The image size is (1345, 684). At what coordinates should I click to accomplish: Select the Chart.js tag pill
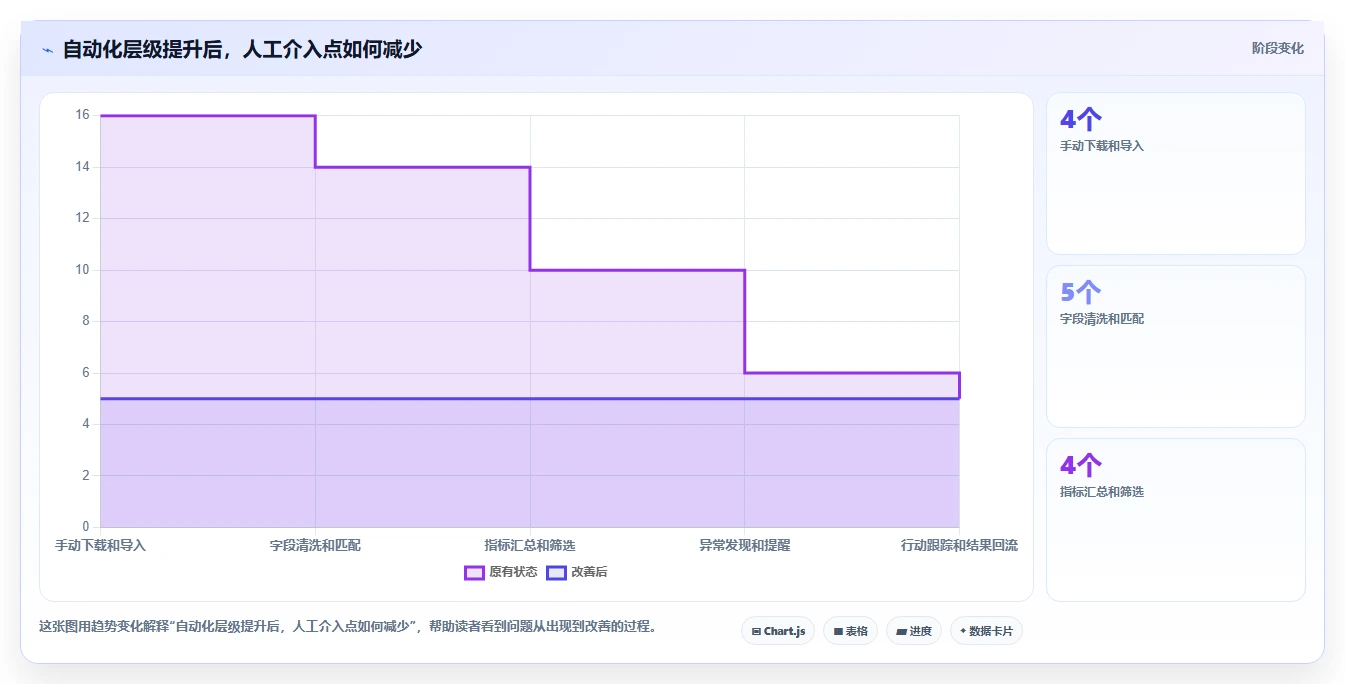coord(778,631)
